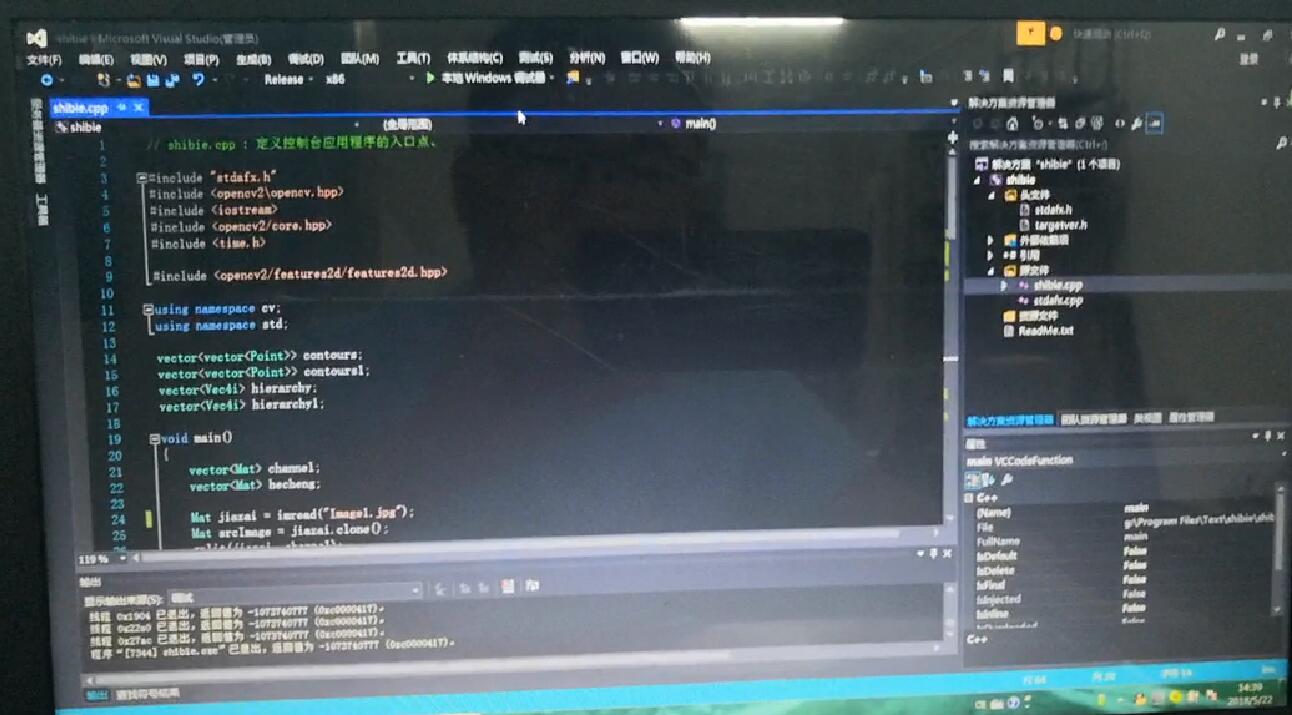
Task: Open the 项目(P) Project menu
Action: click(x=201, y=60)
